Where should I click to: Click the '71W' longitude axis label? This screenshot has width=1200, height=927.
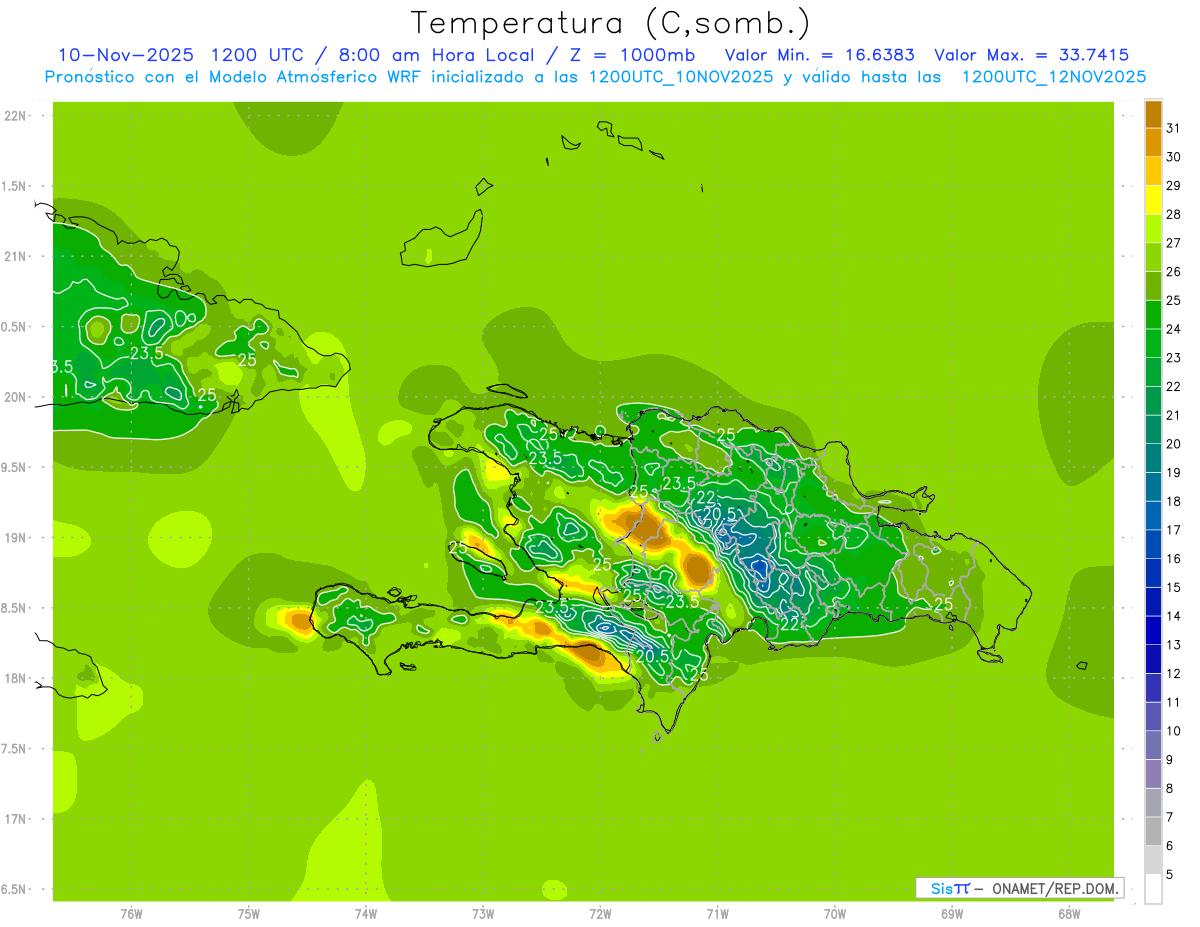717,914
